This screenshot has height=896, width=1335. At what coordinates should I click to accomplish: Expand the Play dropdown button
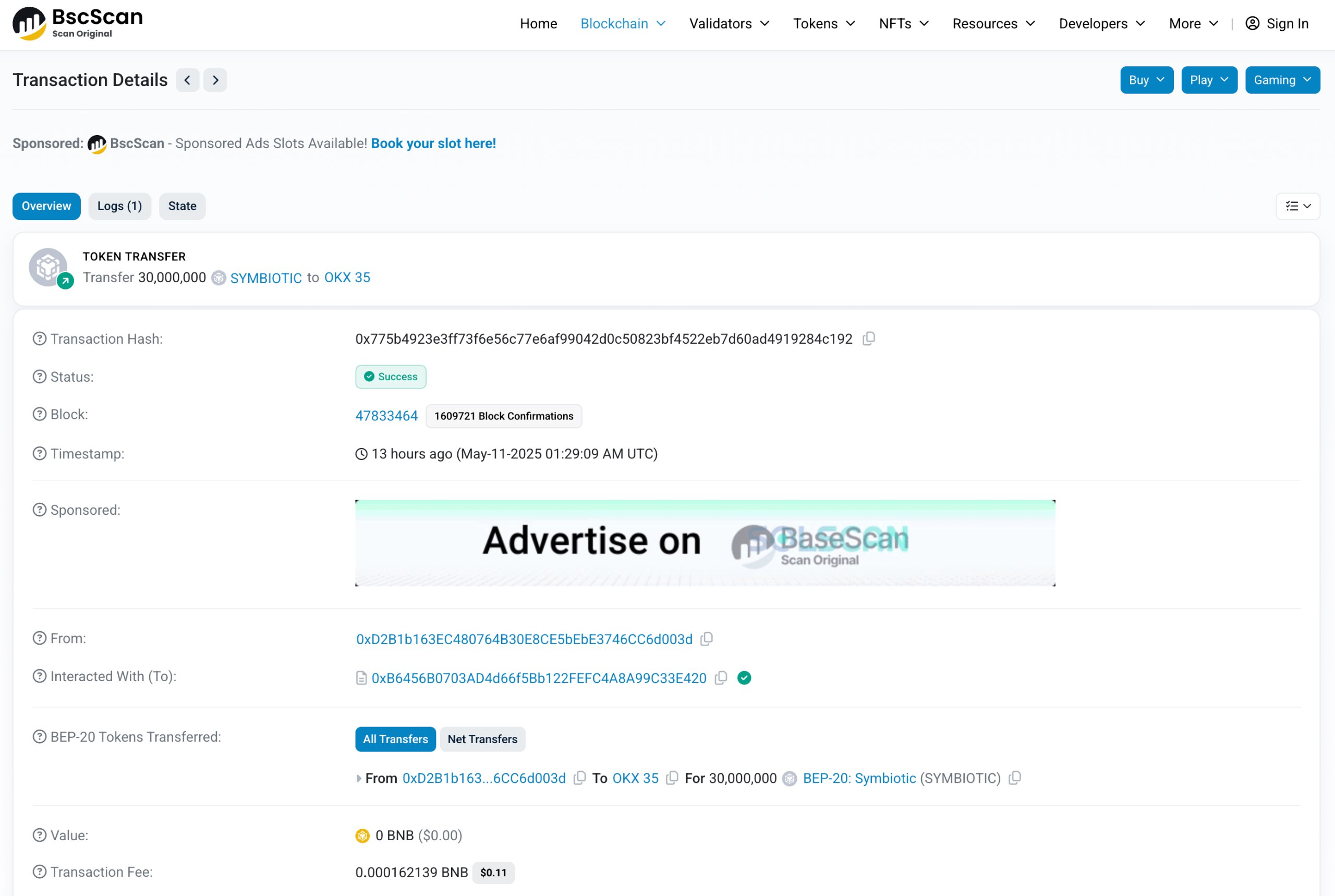click(x=1209, y=80)
